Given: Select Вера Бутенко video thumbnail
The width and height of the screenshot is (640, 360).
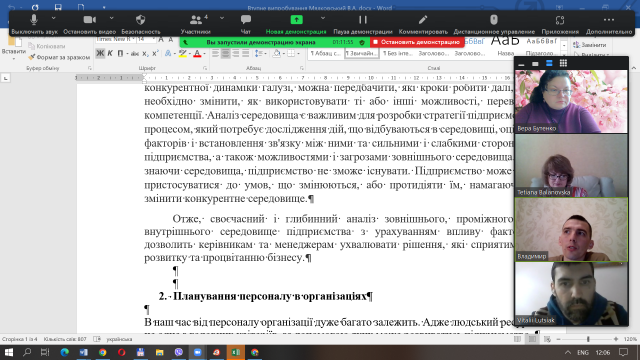Looking at the screenshot, I should (x=571, y=101).
